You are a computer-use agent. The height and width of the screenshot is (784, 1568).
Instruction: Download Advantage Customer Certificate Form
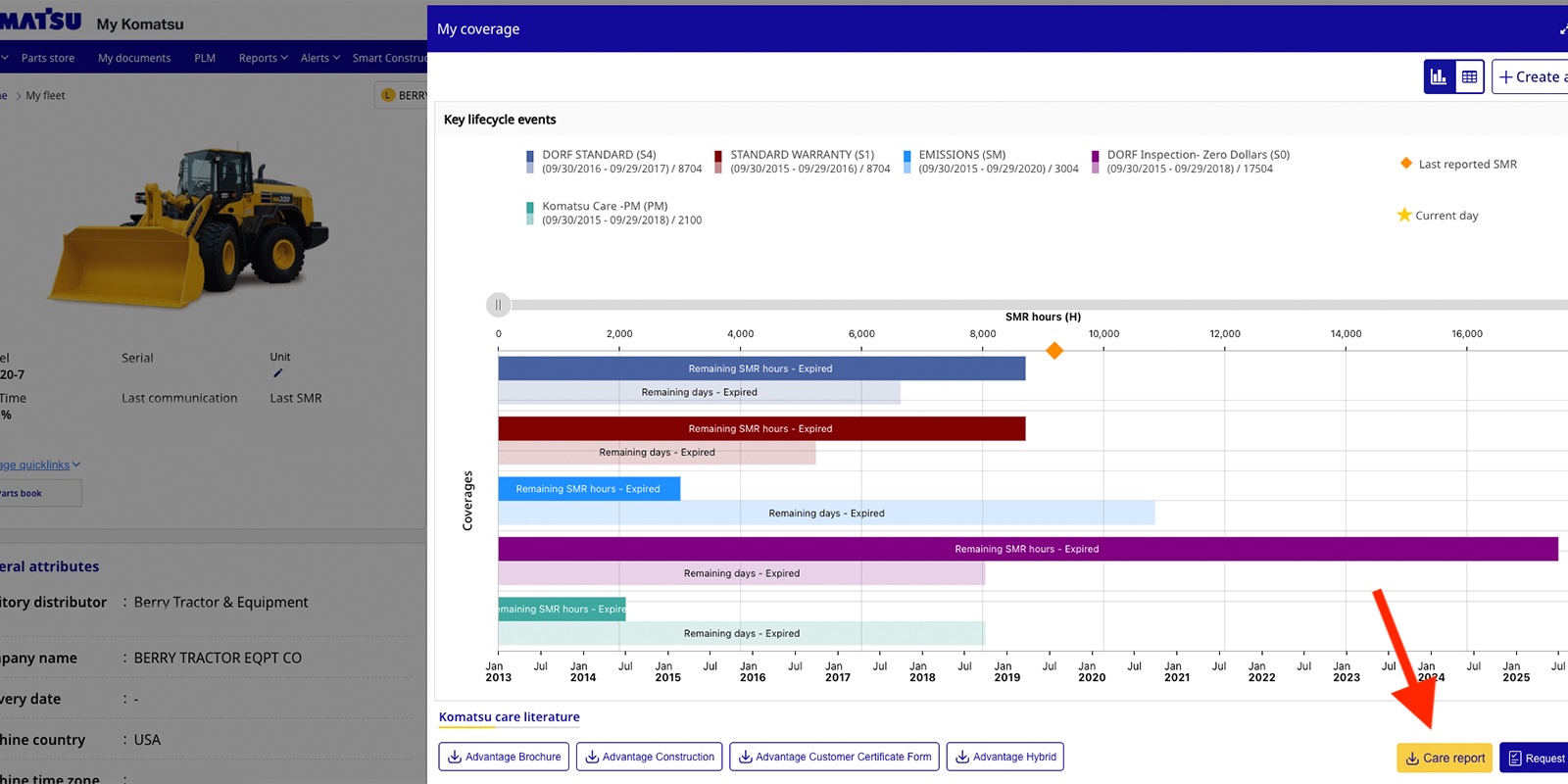click(x=834, y=757)
